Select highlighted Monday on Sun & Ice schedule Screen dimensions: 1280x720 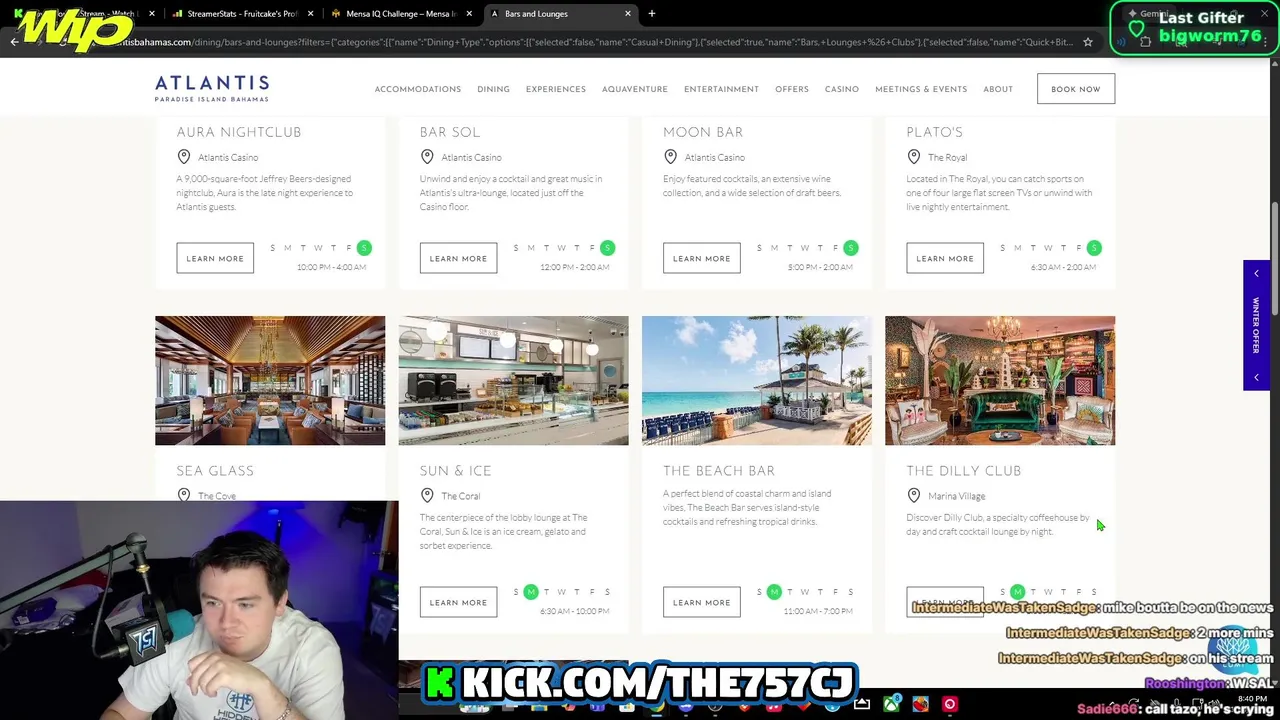[x=531, y=592]
